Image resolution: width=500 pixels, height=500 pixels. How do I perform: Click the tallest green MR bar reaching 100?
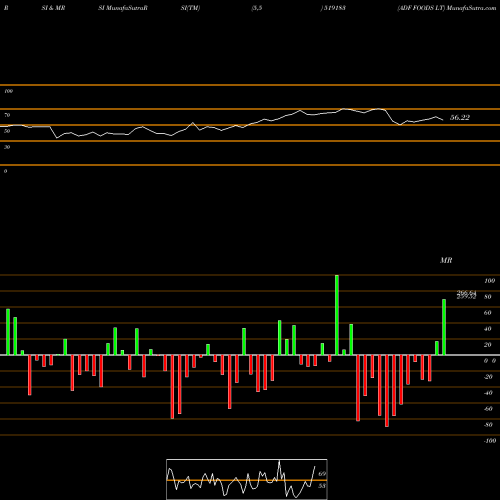(x=337, y=315)
